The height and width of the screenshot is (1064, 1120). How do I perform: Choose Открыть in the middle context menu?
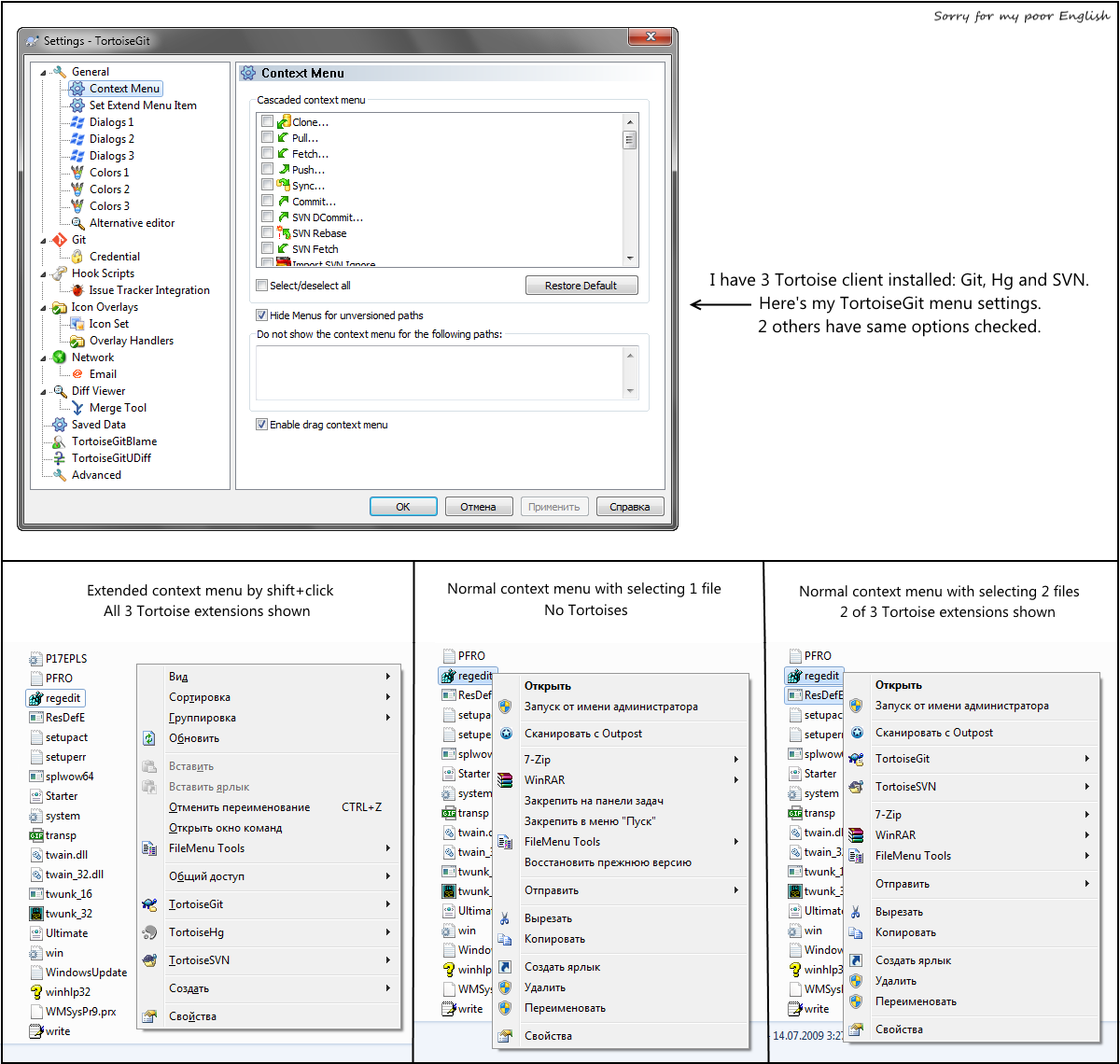click(x=621, y=686)
